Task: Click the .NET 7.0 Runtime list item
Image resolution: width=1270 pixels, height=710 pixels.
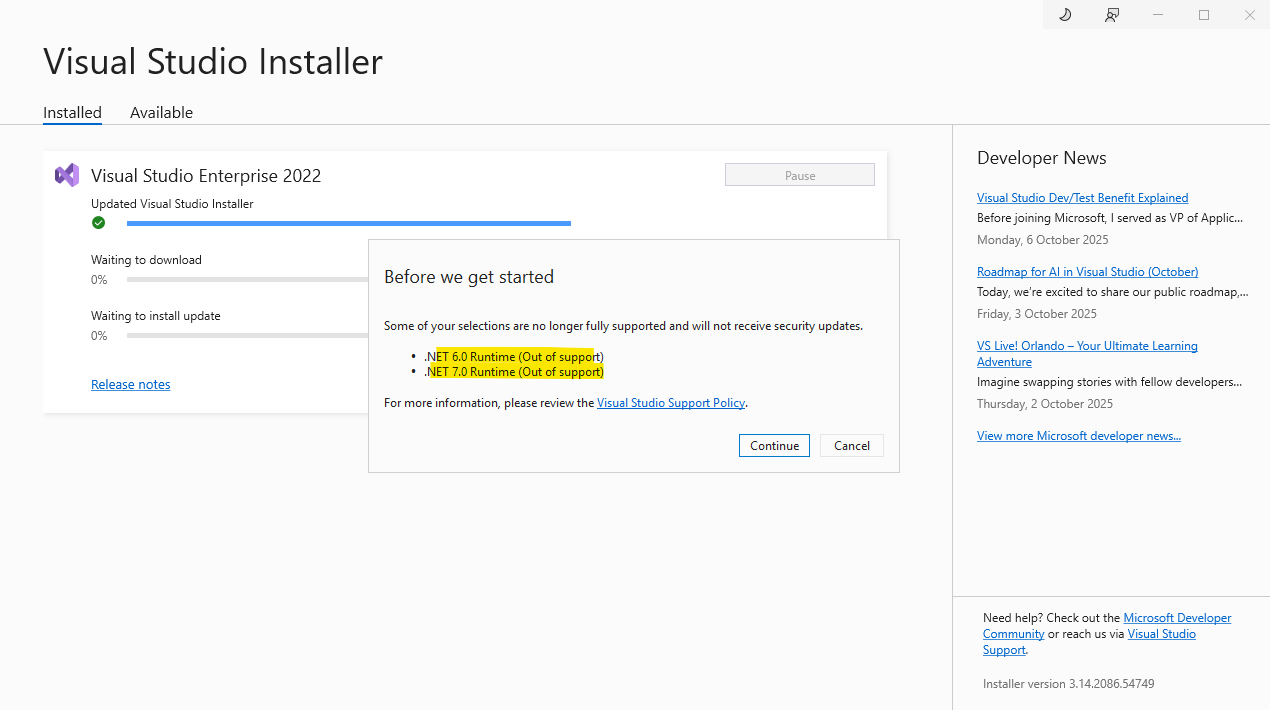Action: tap(514, 372)
